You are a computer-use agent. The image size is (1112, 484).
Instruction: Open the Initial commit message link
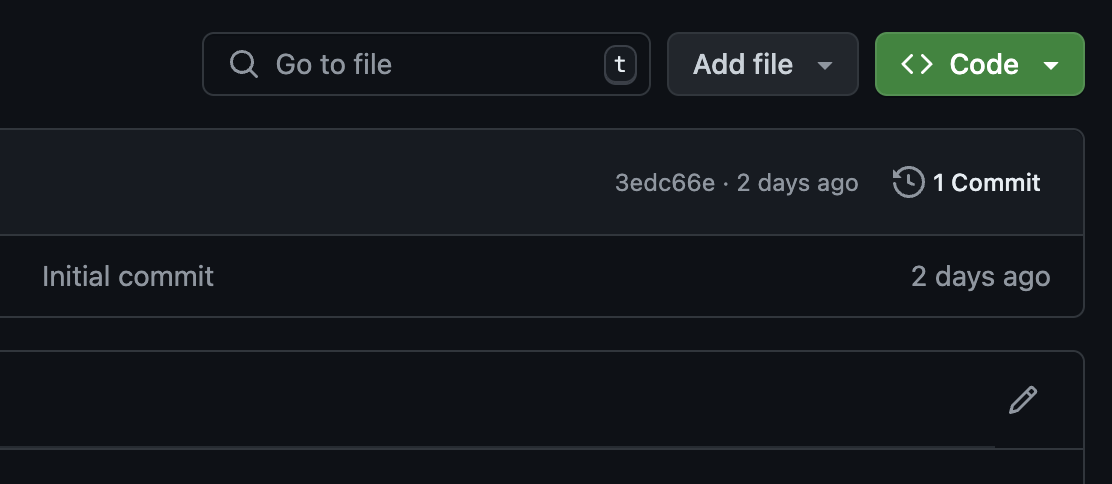pyautogui.click(x=128, y=276)
